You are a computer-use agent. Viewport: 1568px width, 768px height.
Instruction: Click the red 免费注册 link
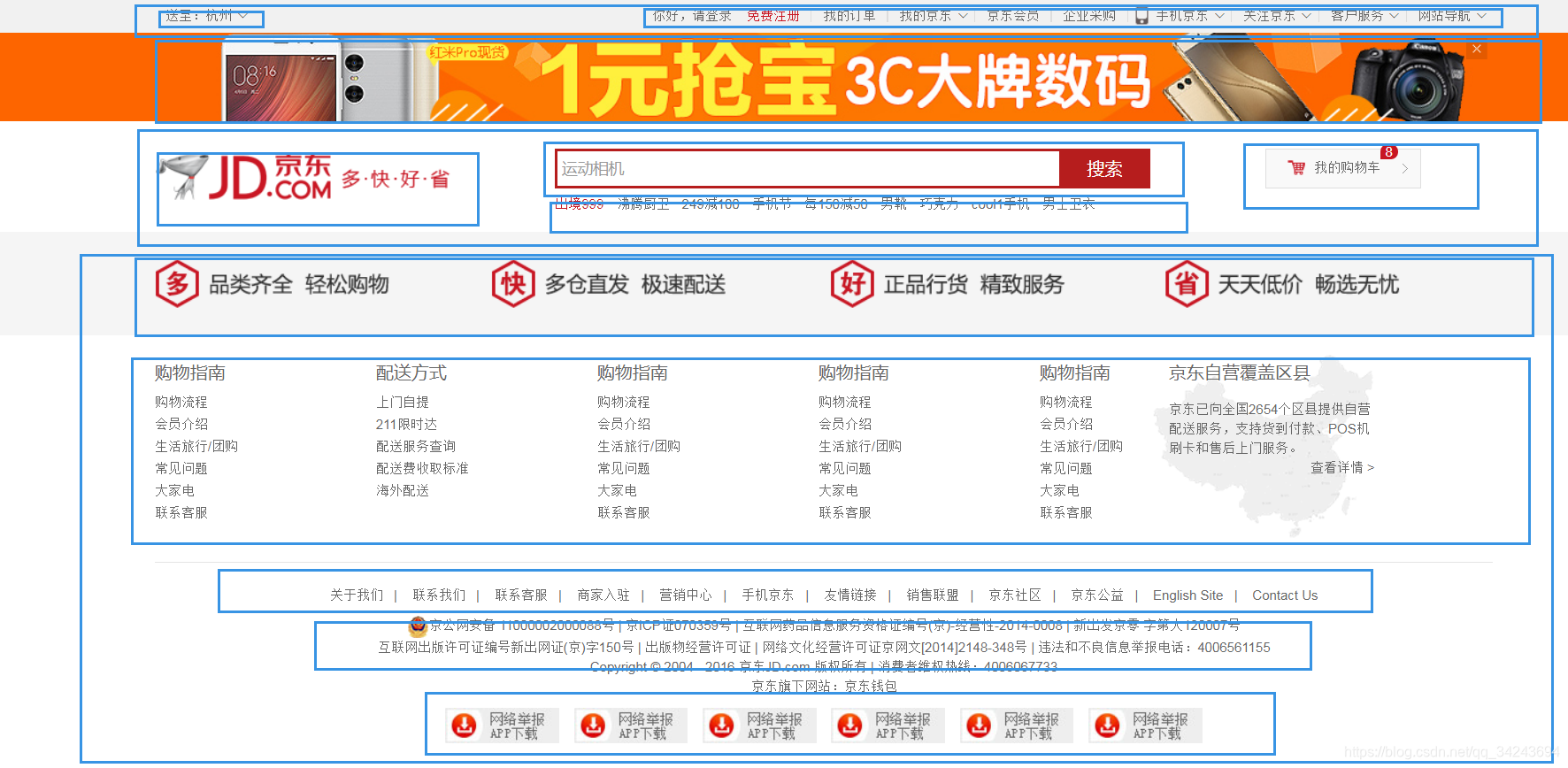point(772,16)
